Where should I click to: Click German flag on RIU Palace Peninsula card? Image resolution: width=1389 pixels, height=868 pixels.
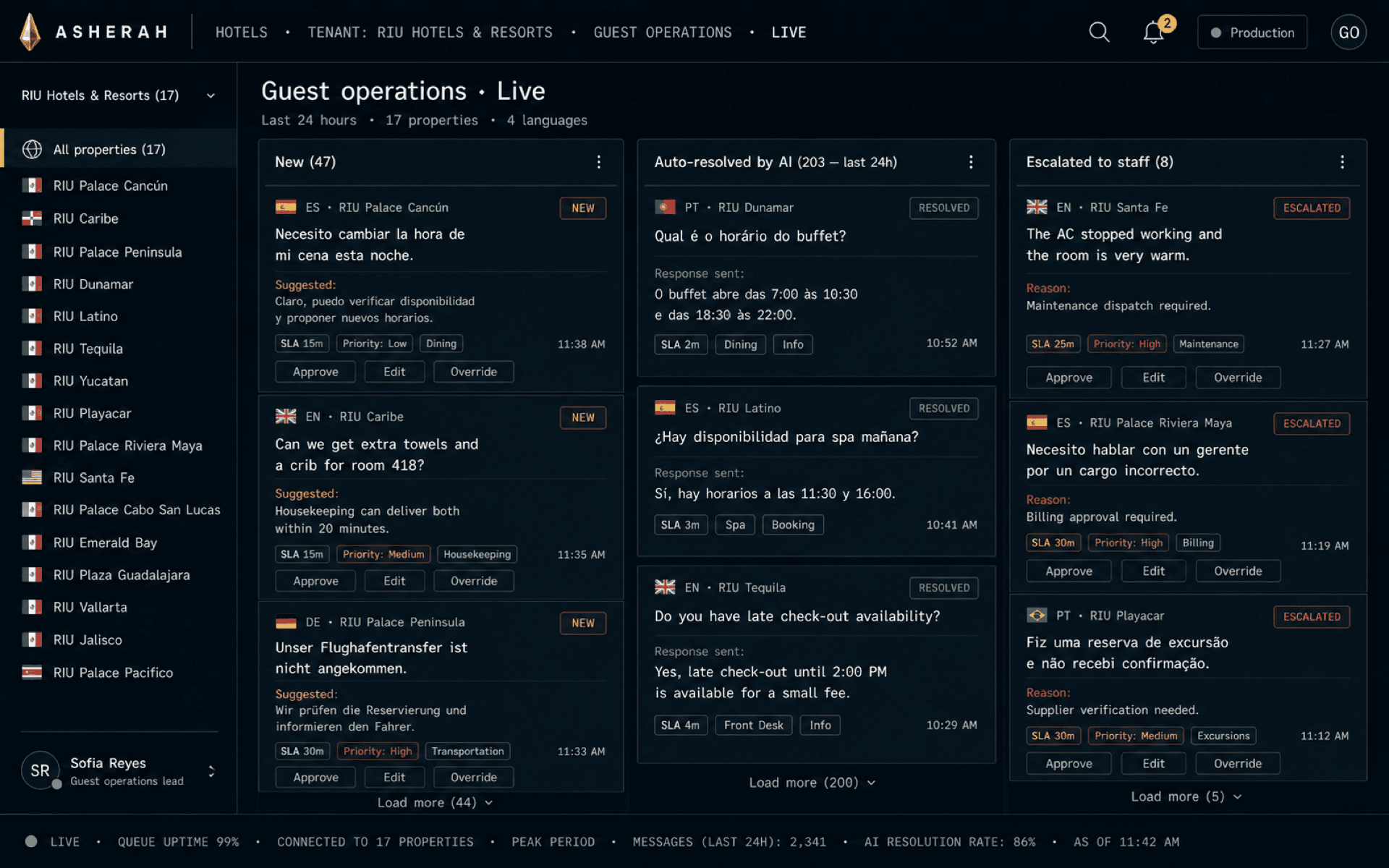(286, 622)
